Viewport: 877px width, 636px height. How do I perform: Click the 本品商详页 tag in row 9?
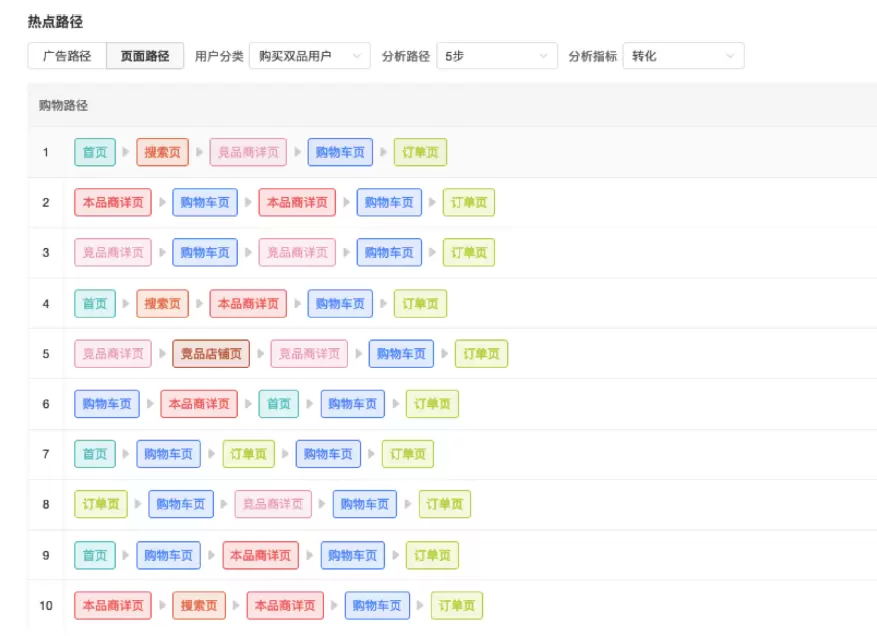click(x=260, y=555)
